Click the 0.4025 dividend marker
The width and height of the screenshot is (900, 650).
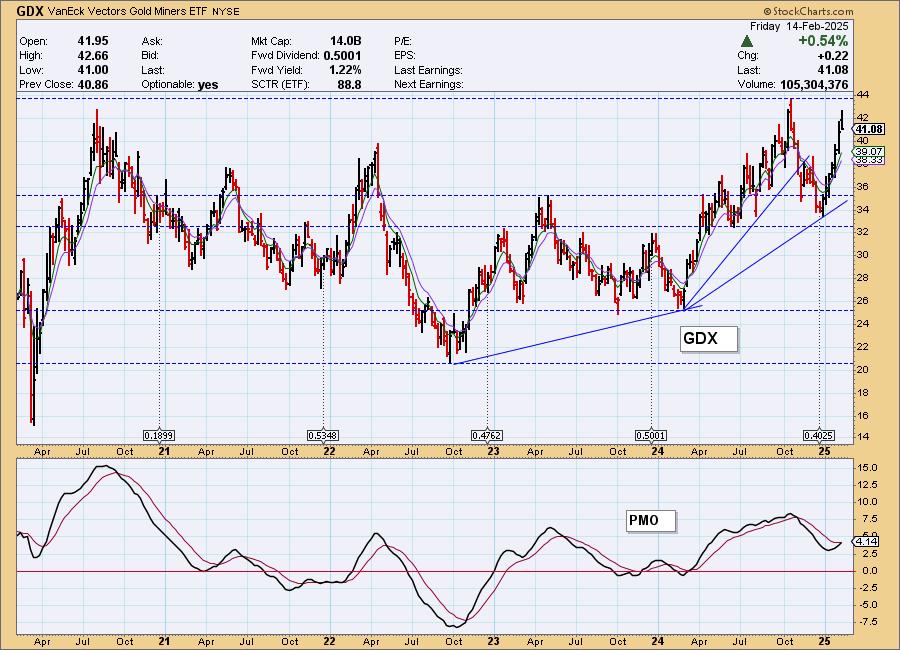coord(818,436)
